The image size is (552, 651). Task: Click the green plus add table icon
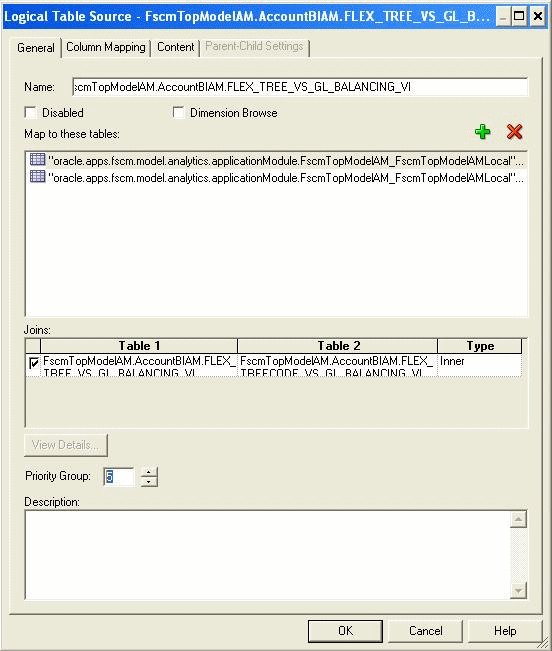pyautogui.click(x=482, y=132)
